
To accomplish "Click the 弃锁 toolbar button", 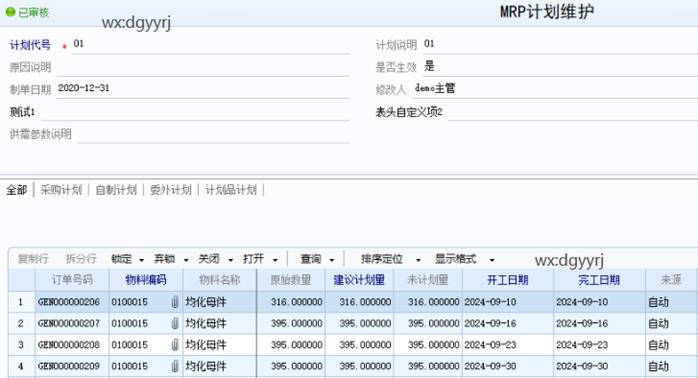I will 164,259.
